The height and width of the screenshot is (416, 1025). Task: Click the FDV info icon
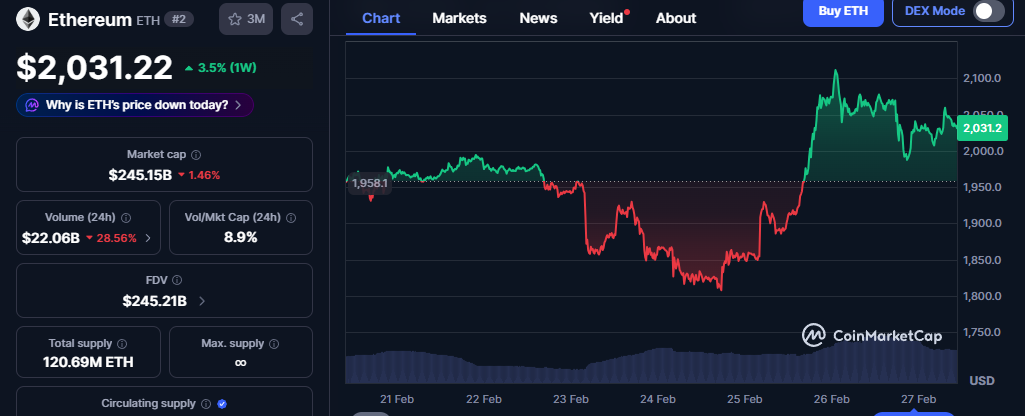[177, 281]
